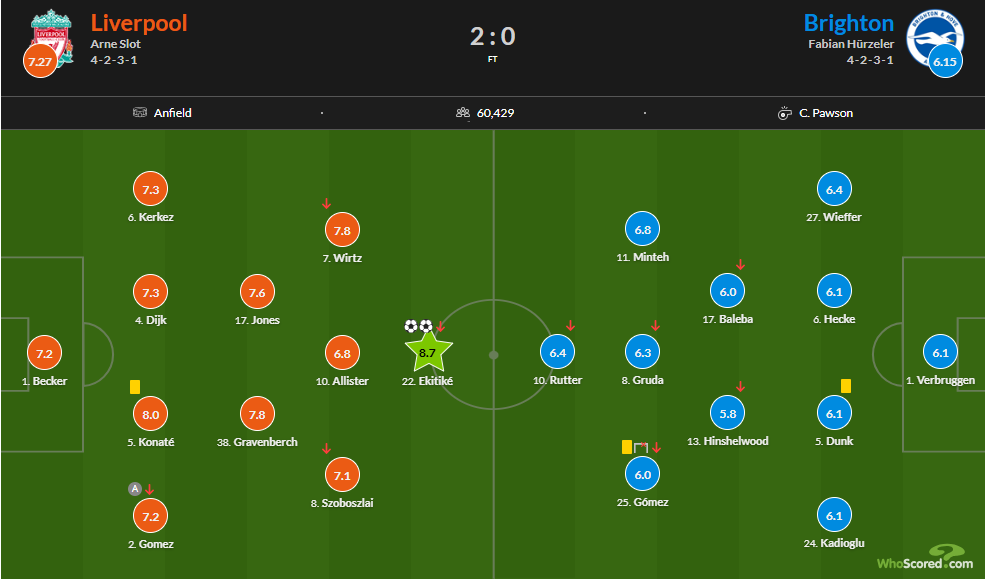Select Ekitiké's 8.7 star rating
The width and height of the screenshot is (987, 579).
tap(428, 352)
